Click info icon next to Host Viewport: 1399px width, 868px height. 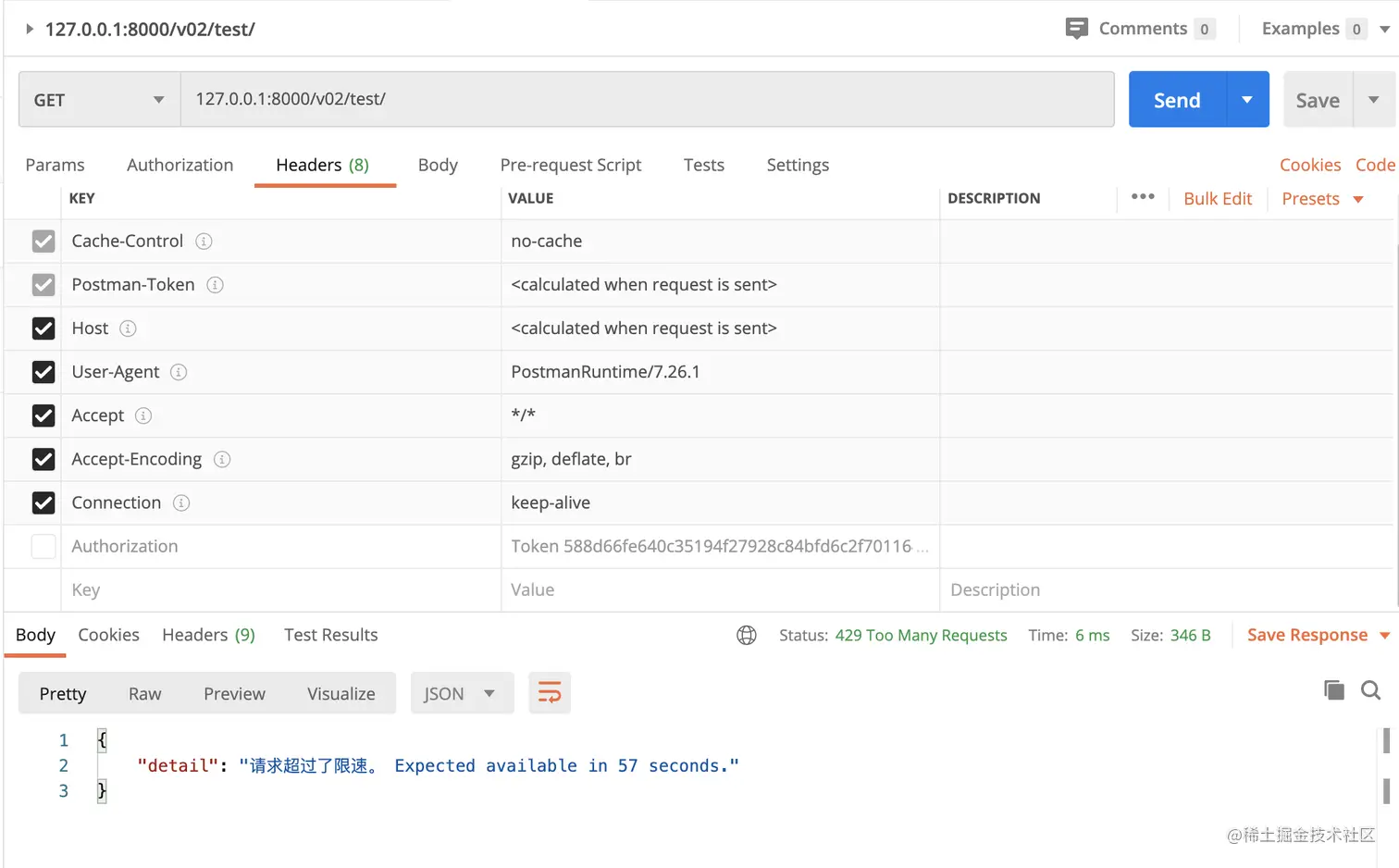(128, 329)
